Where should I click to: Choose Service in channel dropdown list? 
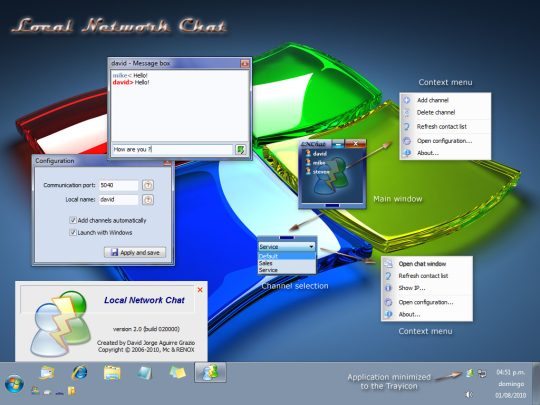287,270
